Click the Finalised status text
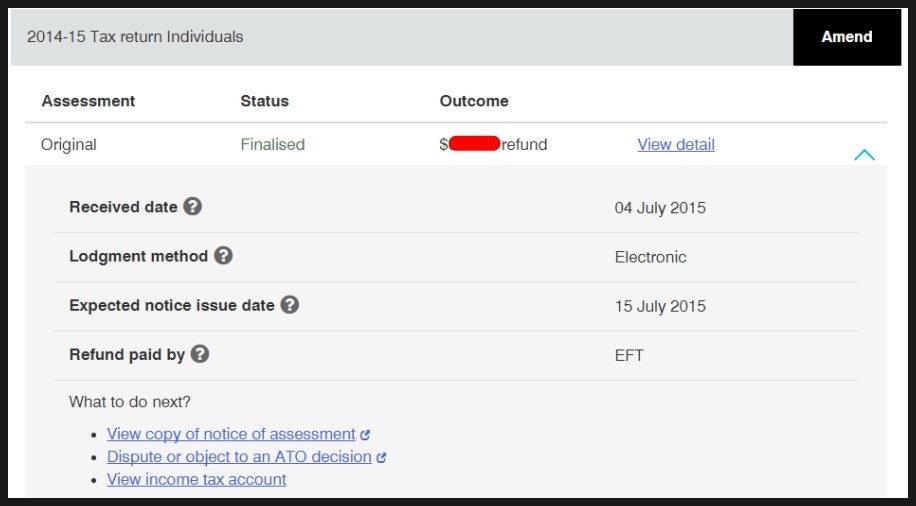 273,144
